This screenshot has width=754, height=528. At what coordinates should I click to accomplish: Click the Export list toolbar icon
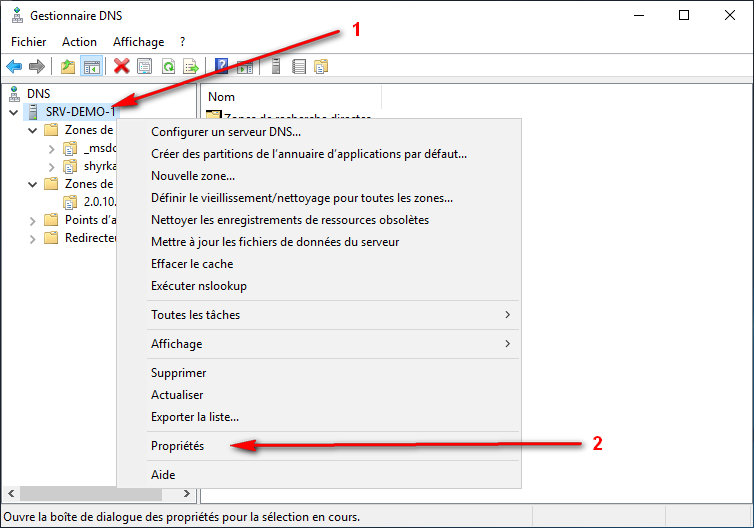pyautogui.click(x=190, y=67)
